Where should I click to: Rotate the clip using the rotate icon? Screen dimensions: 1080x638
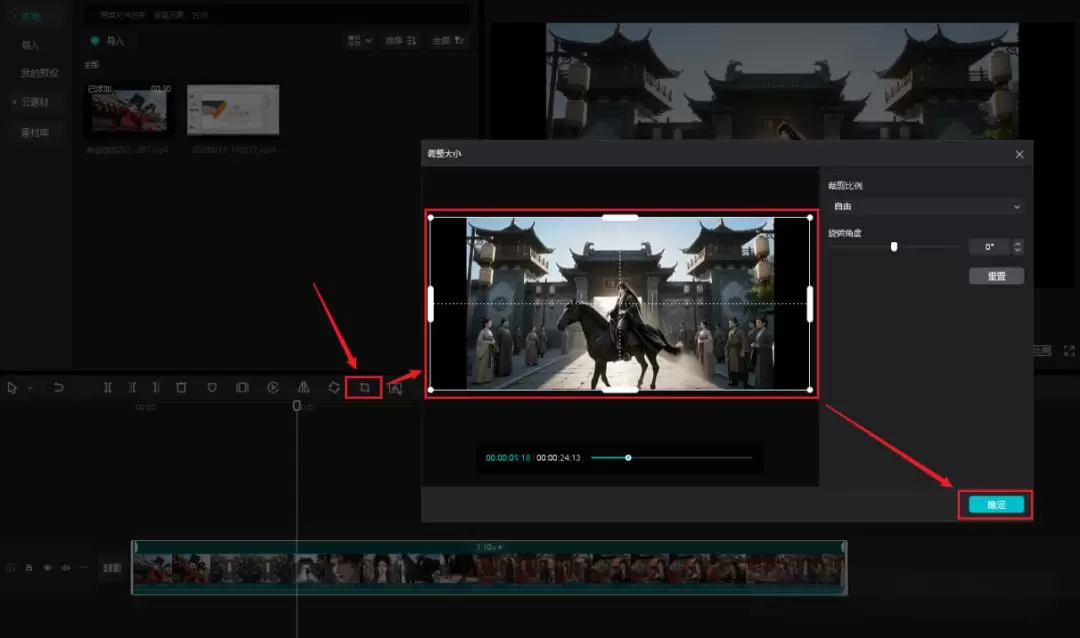(x=334, y=388)
